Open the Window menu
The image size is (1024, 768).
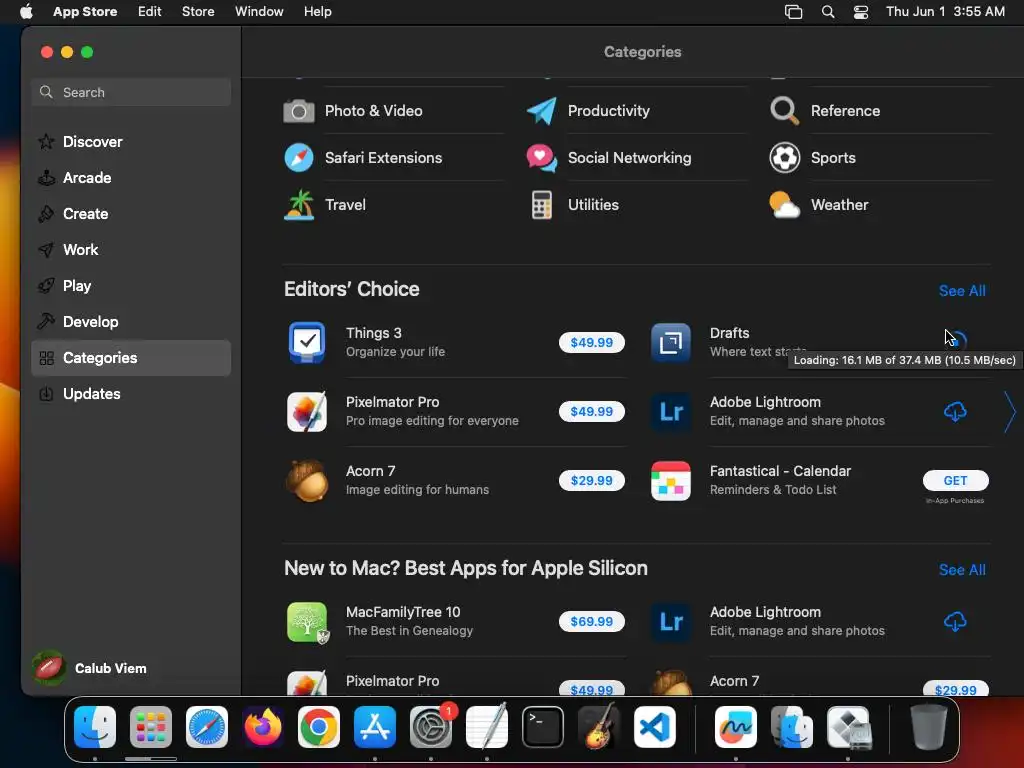pos(259,12)
